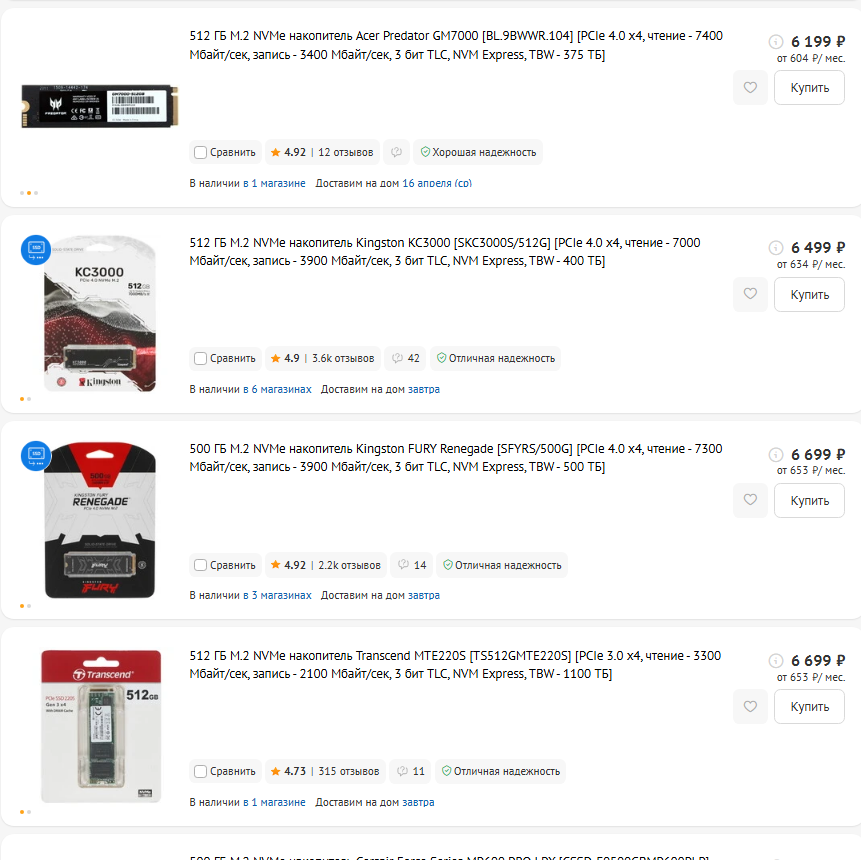Open '16 апреля (ср)' delivery date link
Viewport: 861px width, 860px height.
[x=437, y=183]
